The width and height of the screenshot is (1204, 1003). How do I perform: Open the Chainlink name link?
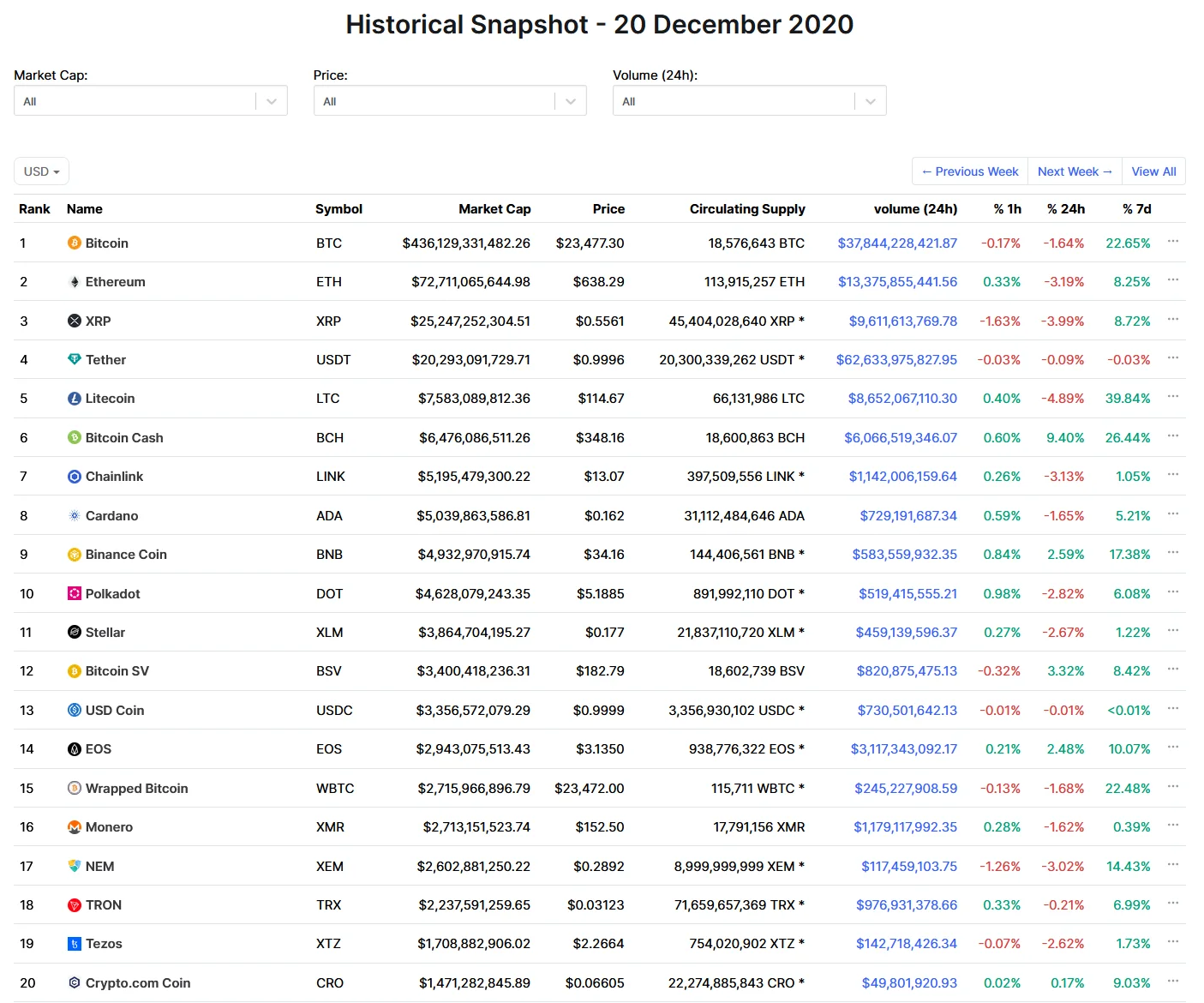coord(114,477)
